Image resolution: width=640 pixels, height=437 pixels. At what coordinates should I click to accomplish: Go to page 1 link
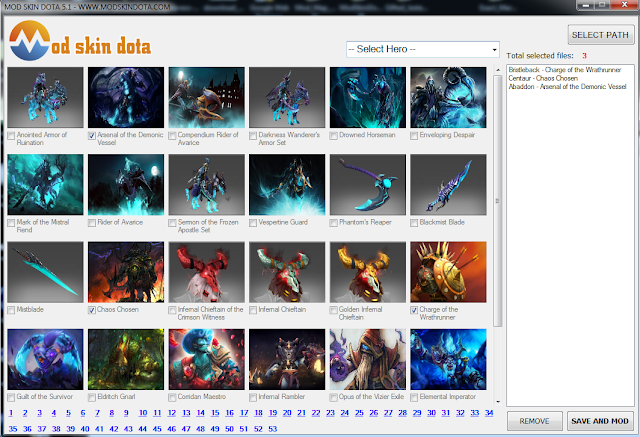11,413
